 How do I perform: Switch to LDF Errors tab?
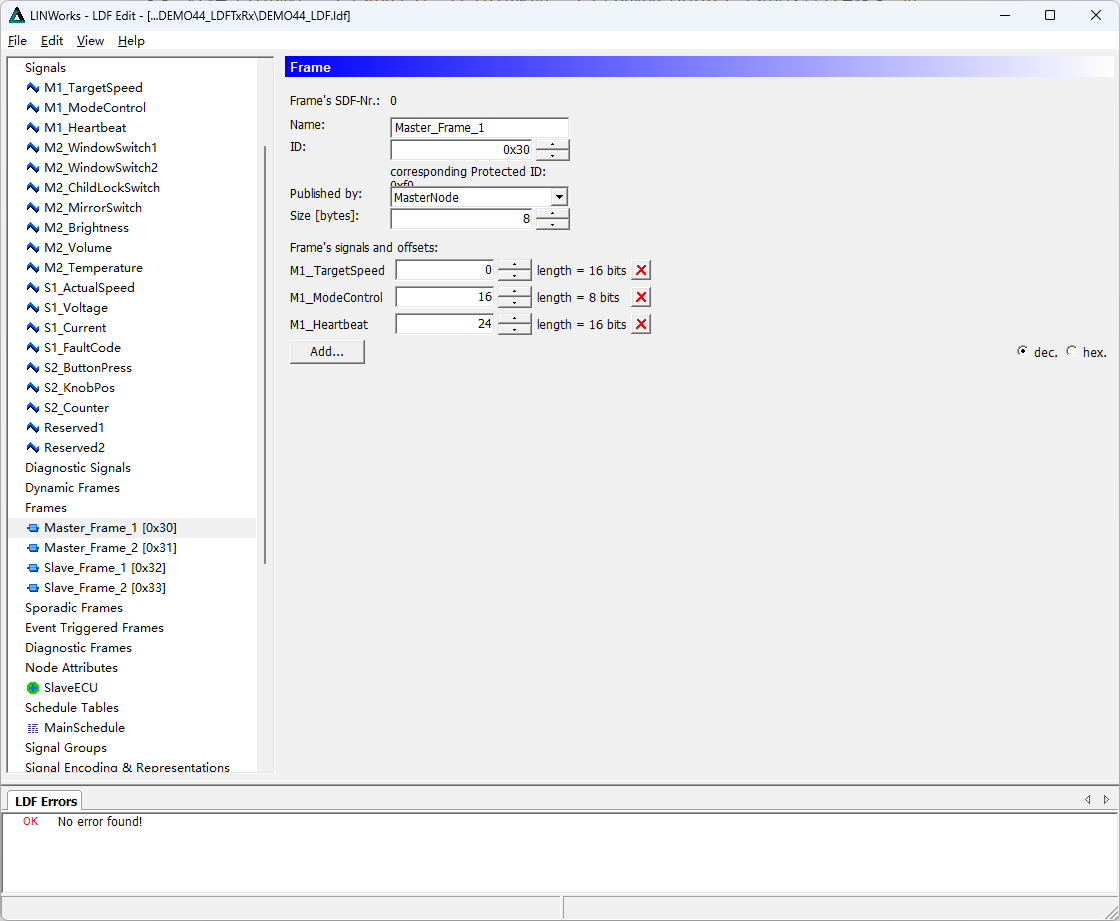[x=45, y=801]
